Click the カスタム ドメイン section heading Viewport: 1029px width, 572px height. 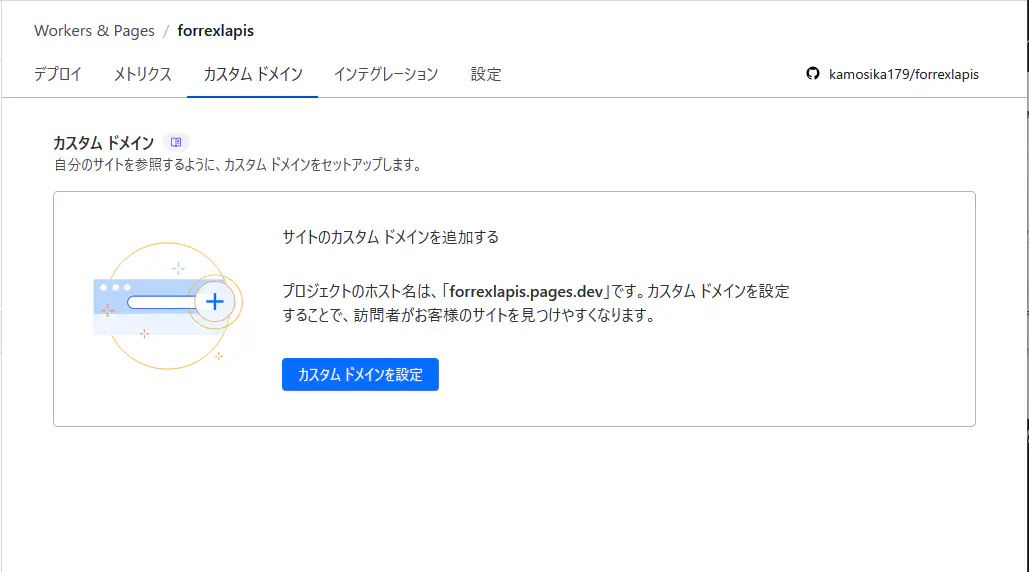103,143
